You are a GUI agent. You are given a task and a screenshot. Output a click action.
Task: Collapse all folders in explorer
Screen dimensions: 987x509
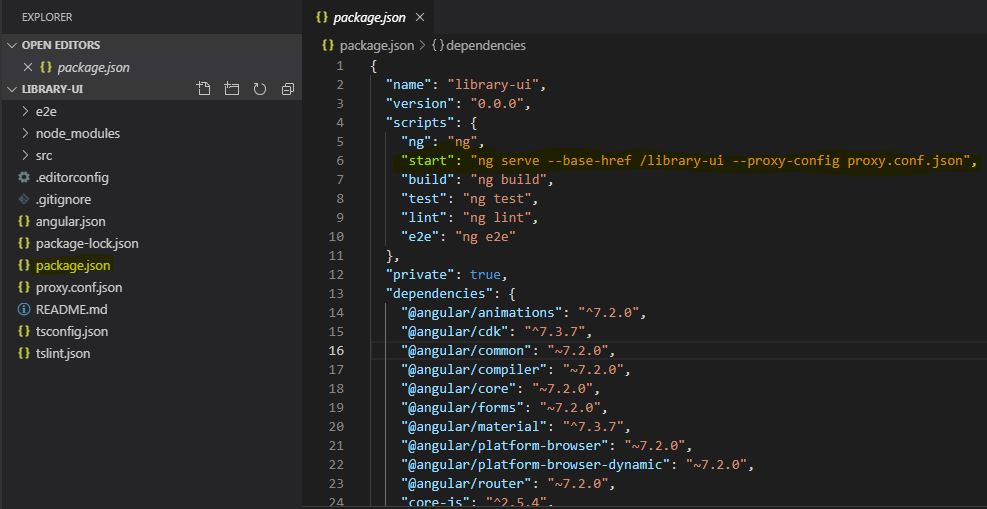288,89
